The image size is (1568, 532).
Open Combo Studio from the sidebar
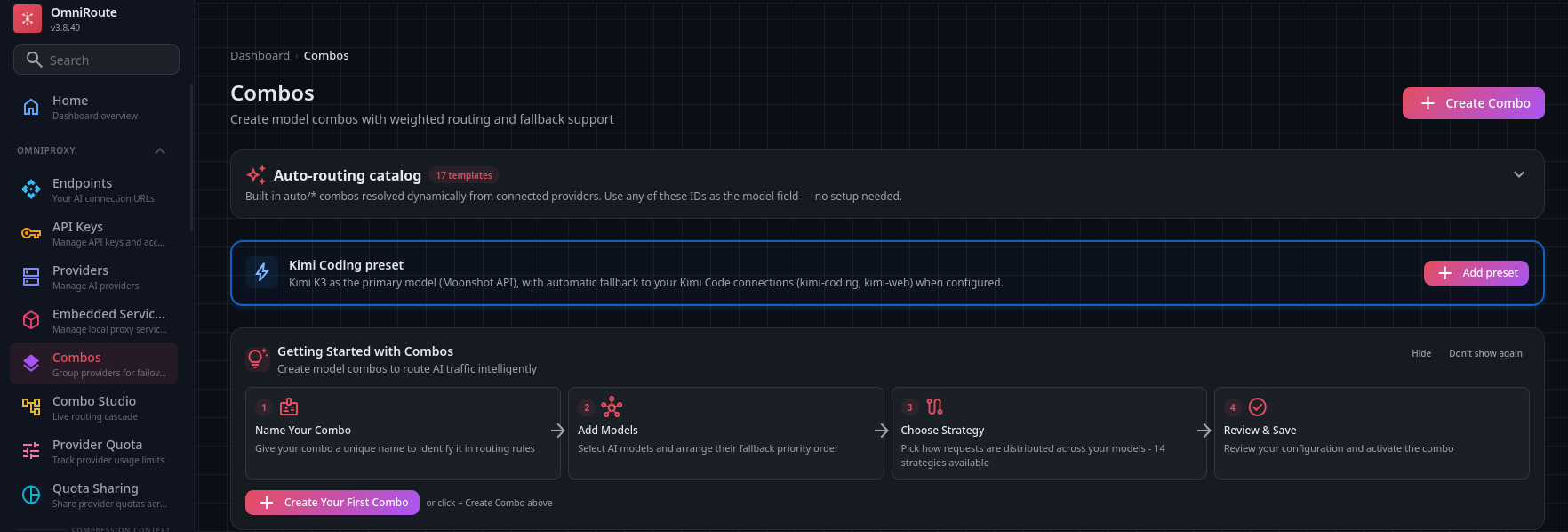tap(93, 407)
